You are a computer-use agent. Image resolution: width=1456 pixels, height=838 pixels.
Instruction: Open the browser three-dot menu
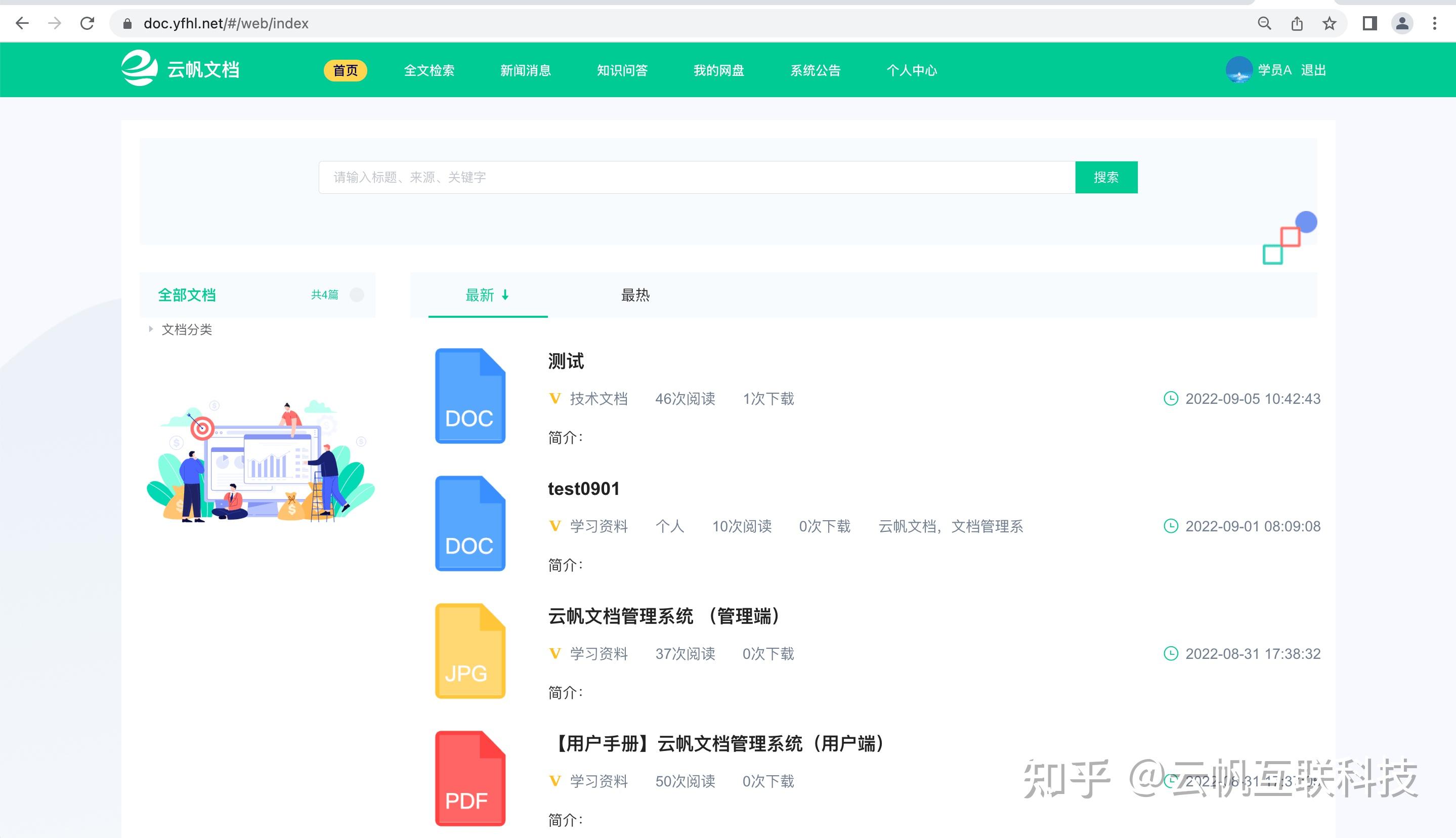pyautogui.click(x=1435, y=23)
